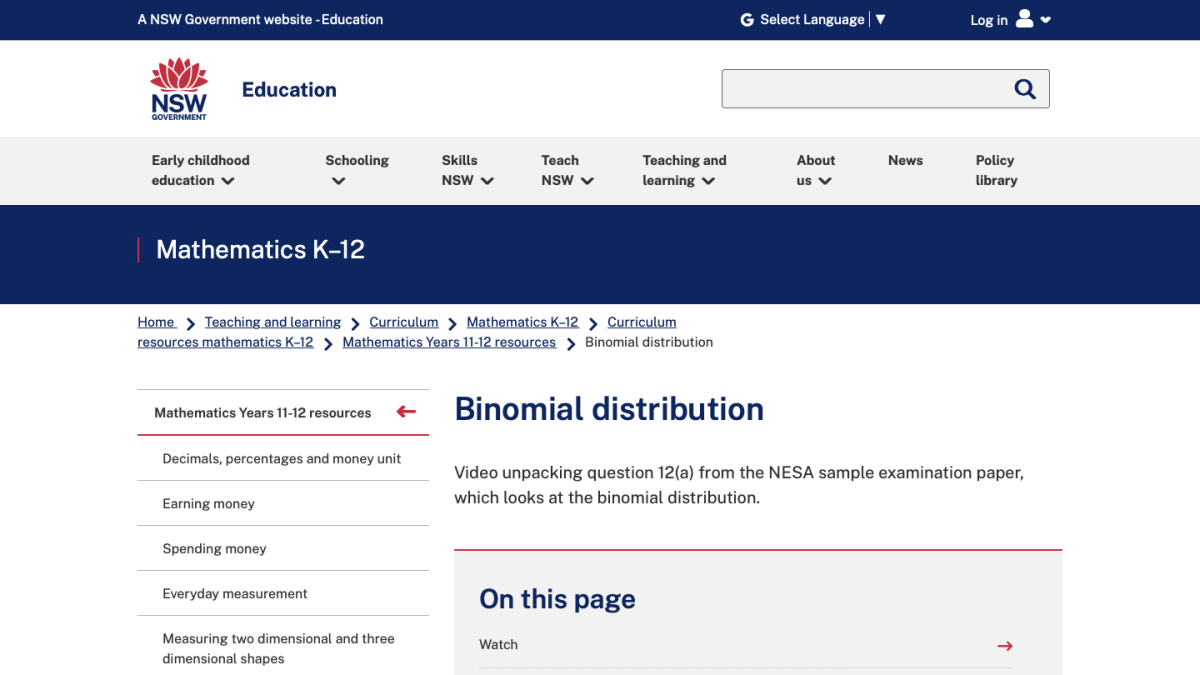Screen dimensions: 1200x675
Task: Click the red arrow icon next to Watch
Action: coord(1004,646)
